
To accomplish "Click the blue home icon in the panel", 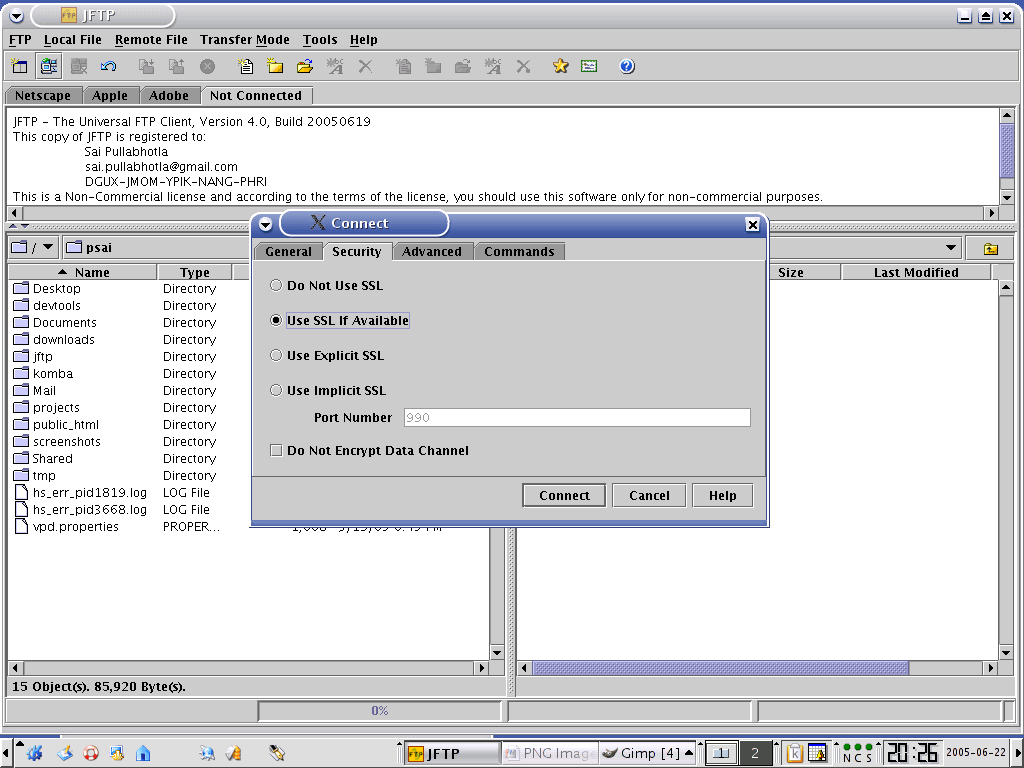I will point(143,754).
